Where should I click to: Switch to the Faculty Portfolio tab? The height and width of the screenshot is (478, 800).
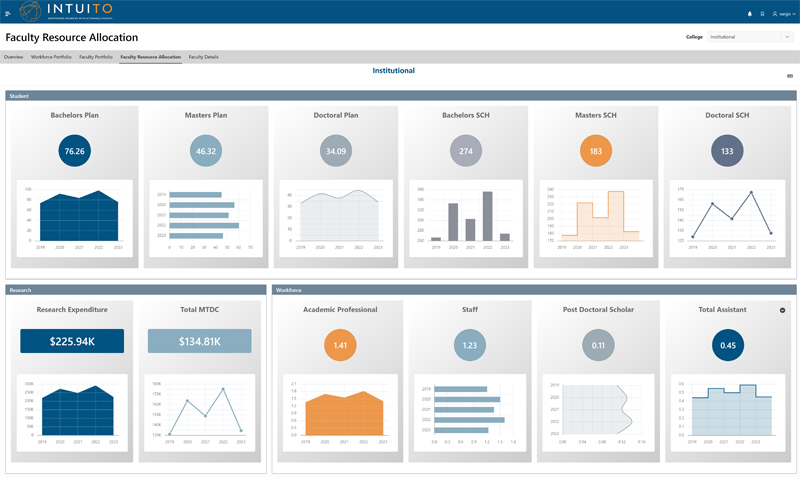(x=96, y=57)
